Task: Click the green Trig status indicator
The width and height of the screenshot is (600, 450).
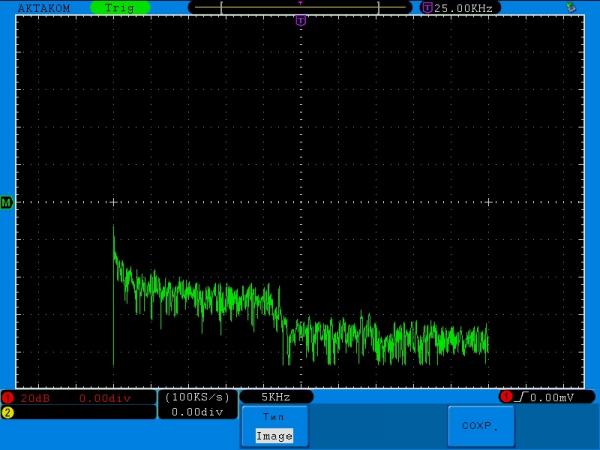Action: pyautogui.click(x=120, y=8)
